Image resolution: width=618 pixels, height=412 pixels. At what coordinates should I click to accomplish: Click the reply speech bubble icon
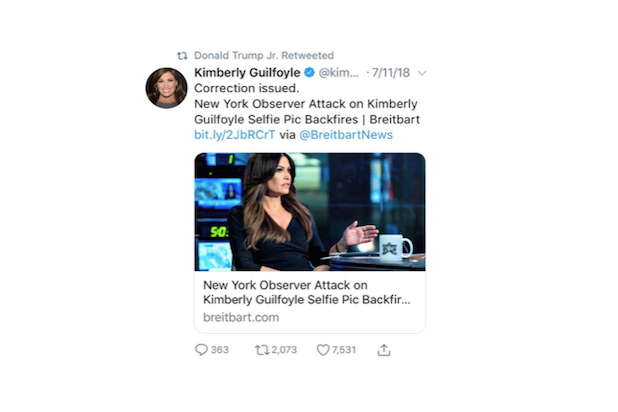[x=201, y=350]
